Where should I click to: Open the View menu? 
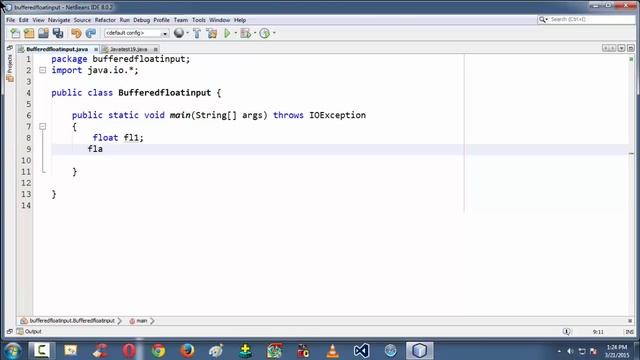coord(38,20)
